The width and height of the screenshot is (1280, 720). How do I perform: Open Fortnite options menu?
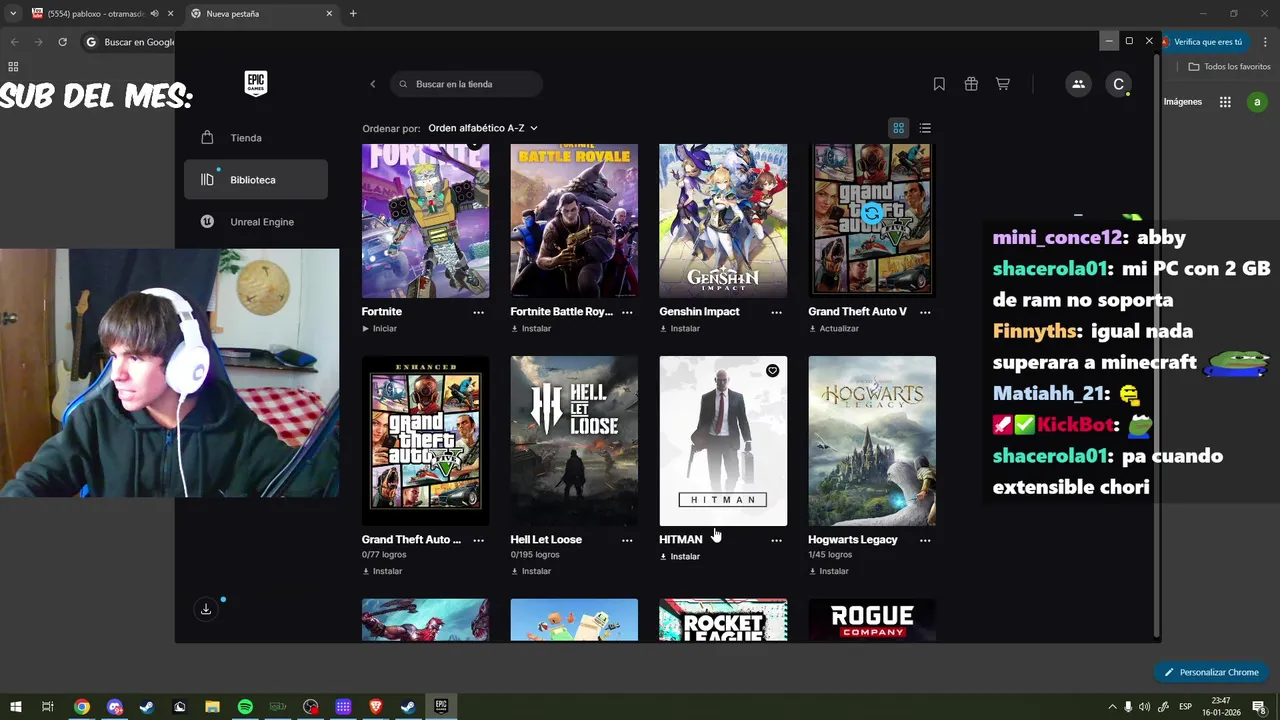[x=478, y=312]
